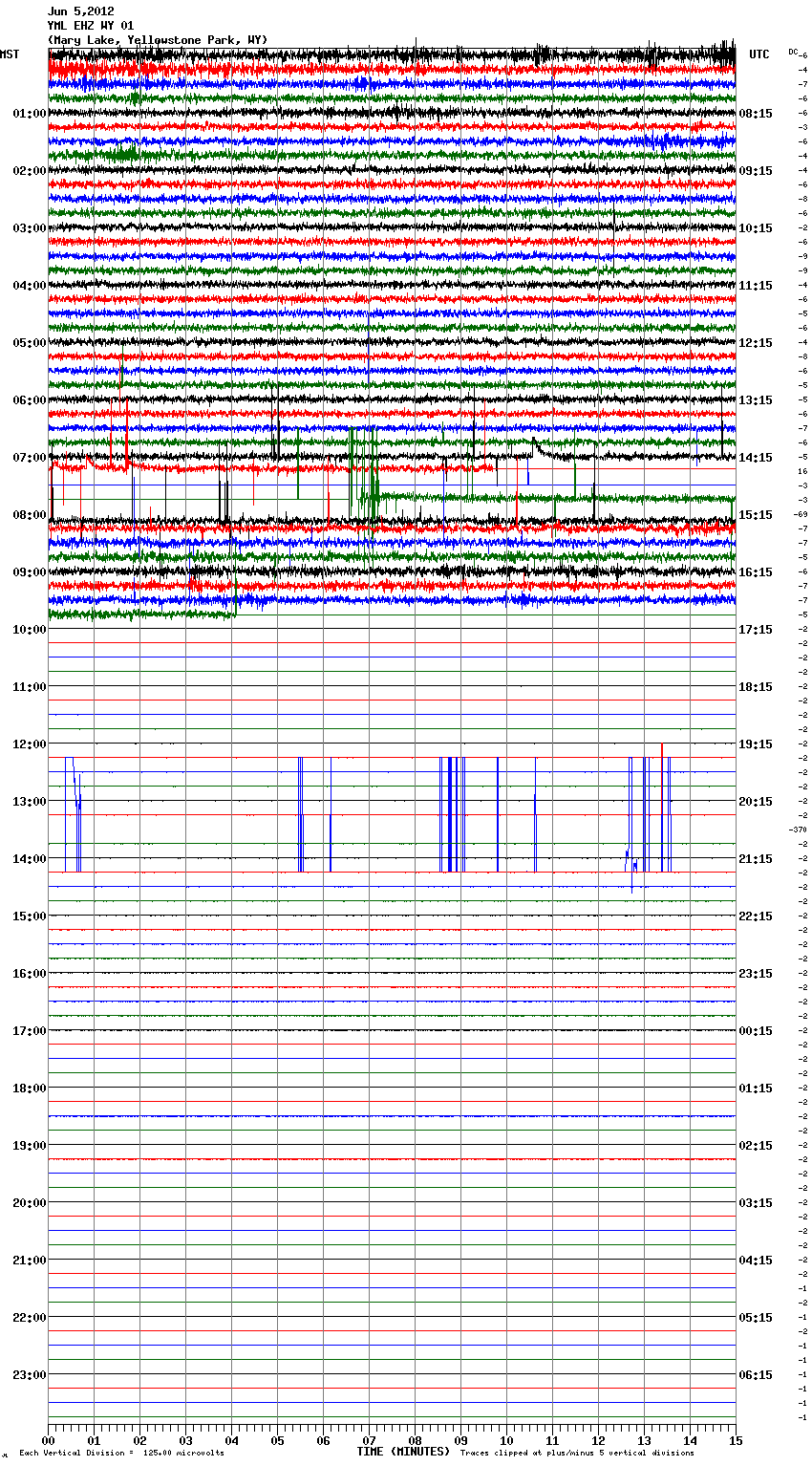Screen dimensions: 812x1466
Task: Click the UTC '21:15' row label
Action: coord(756,859)
